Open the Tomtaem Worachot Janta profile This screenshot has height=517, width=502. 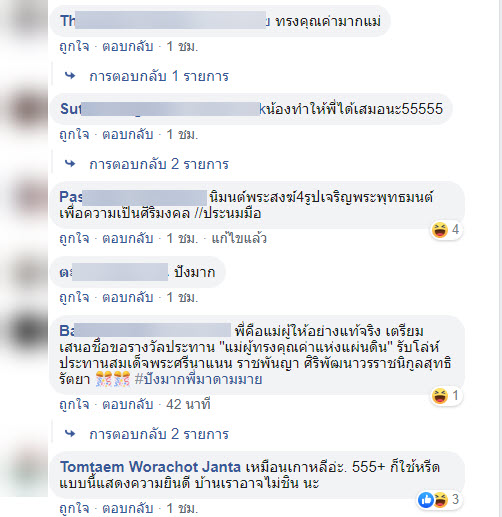[x=150, y=467]
